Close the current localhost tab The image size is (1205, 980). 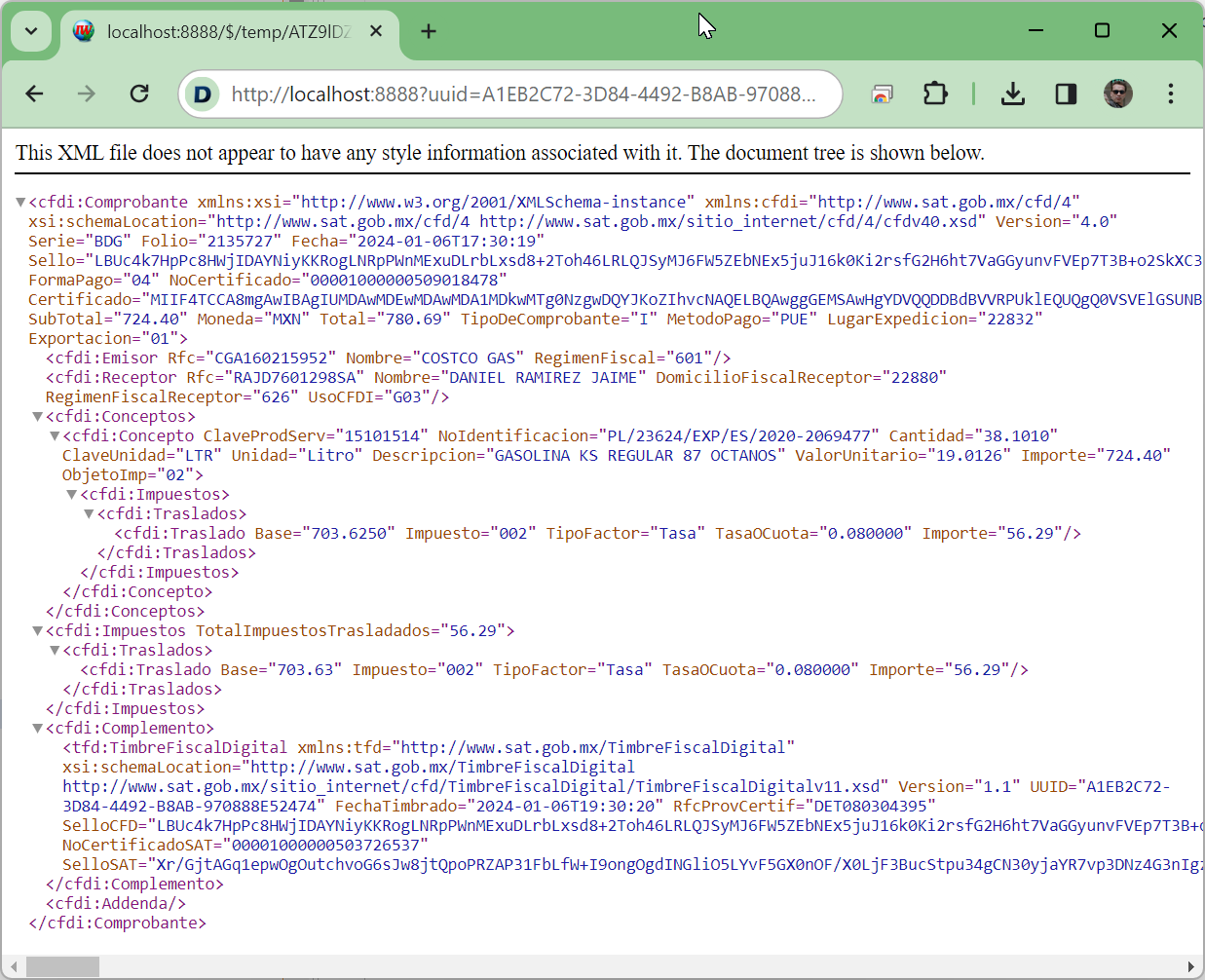click(x=376, y=30)
